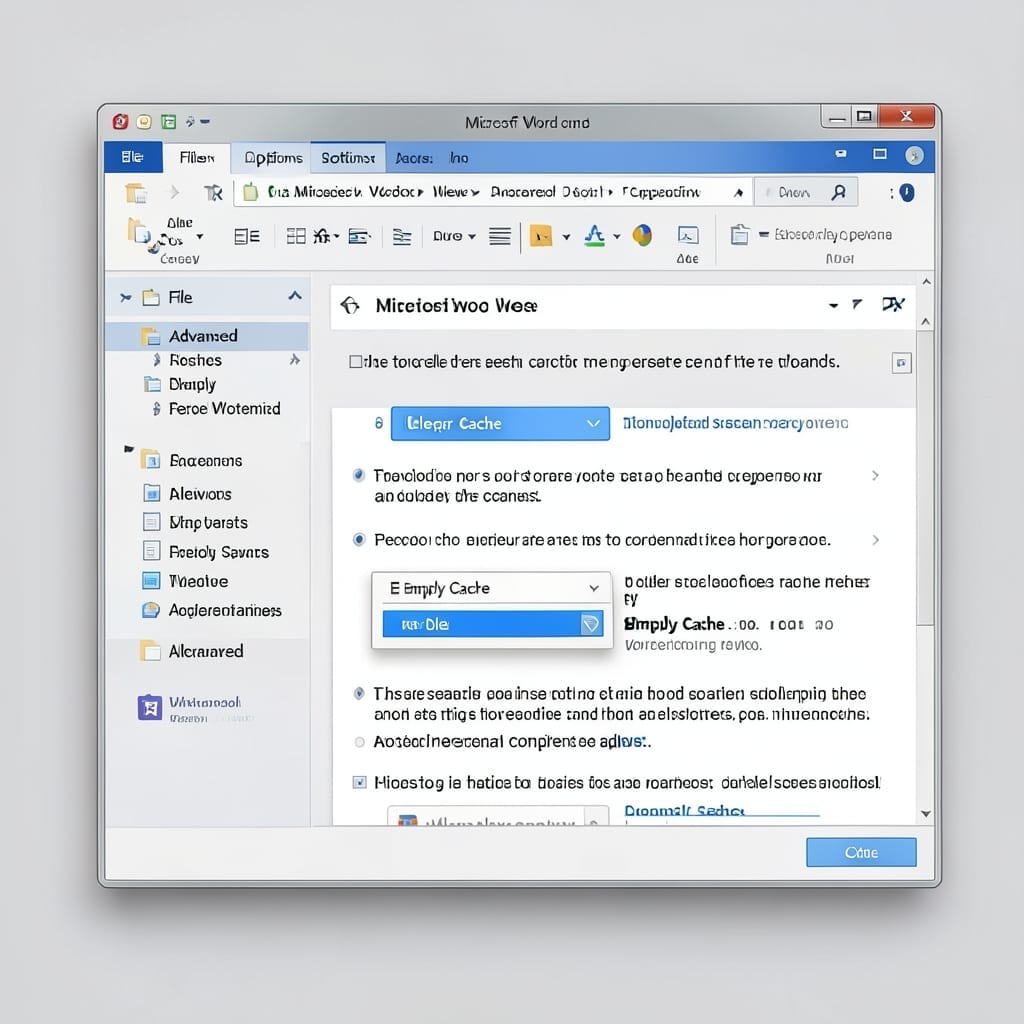
Task: Close the options panel with its X icon
Action: (893, 304)
